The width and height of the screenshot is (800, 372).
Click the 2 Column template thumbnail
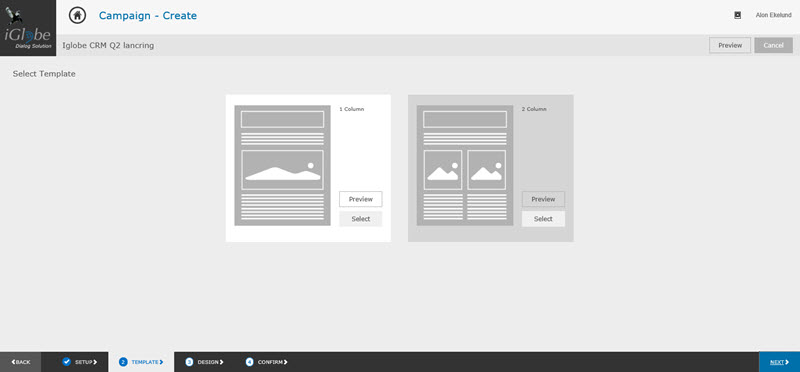pos(465,165)
